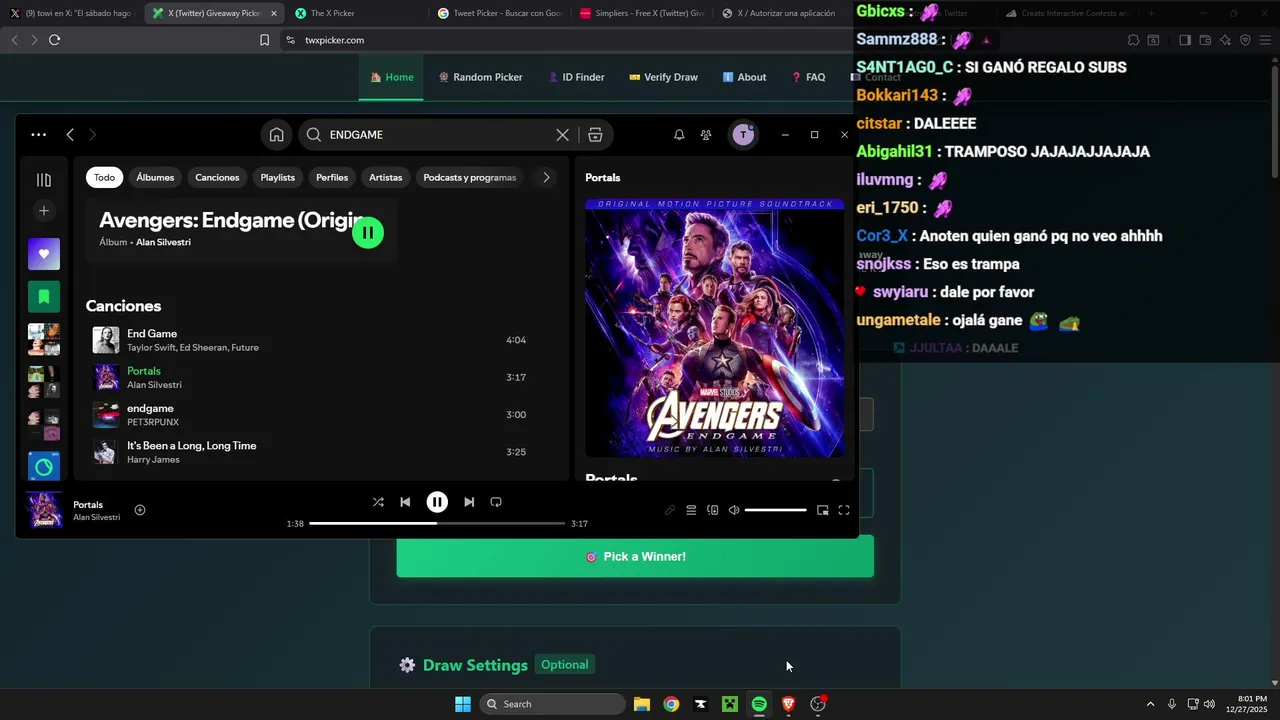
Task: Open Spotify miniplayer
Action: tap(822, 510)
